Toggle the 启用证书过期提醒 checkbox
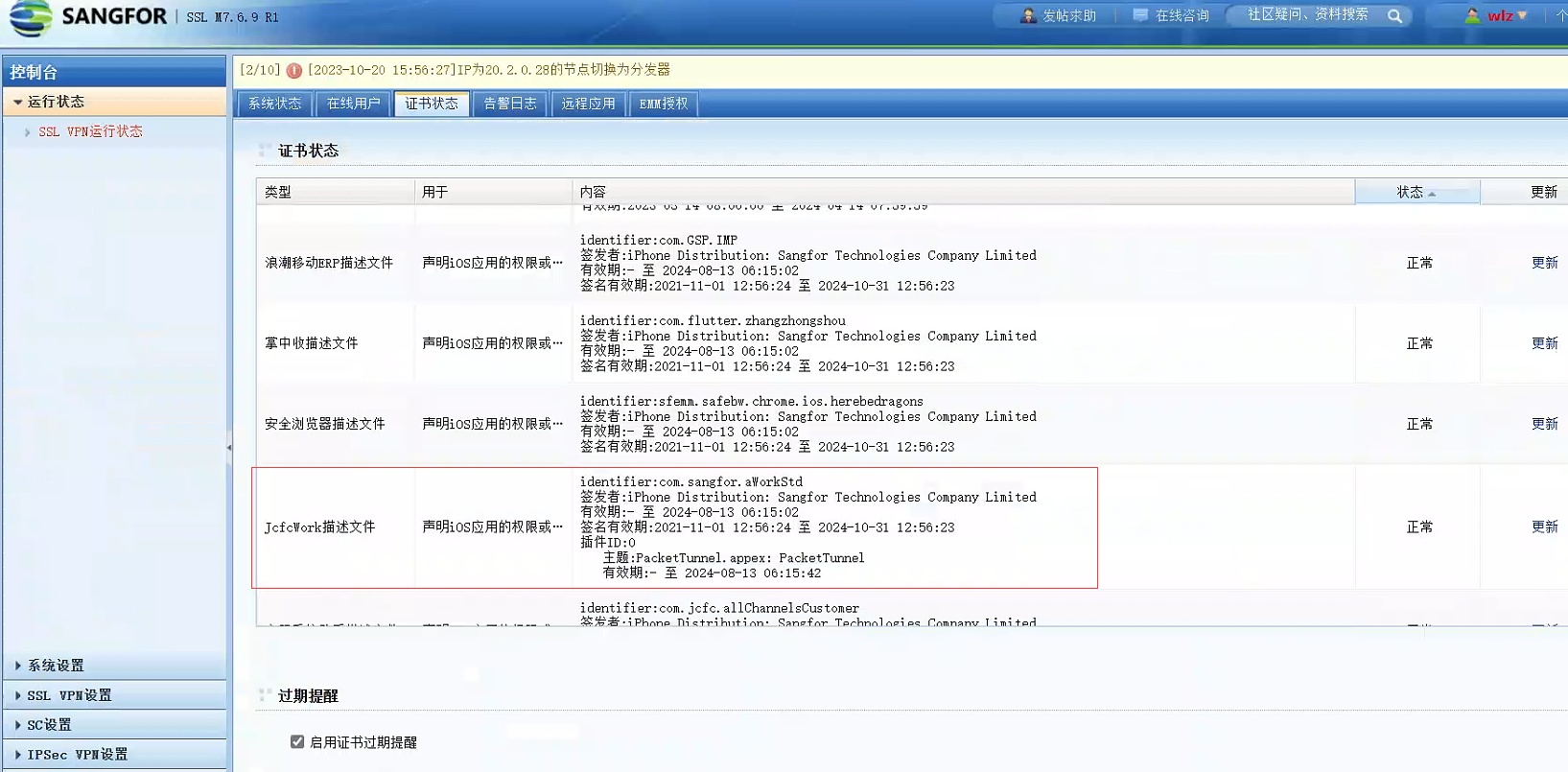Screen dimensions: 1568x772 click(x=297, y=742)
